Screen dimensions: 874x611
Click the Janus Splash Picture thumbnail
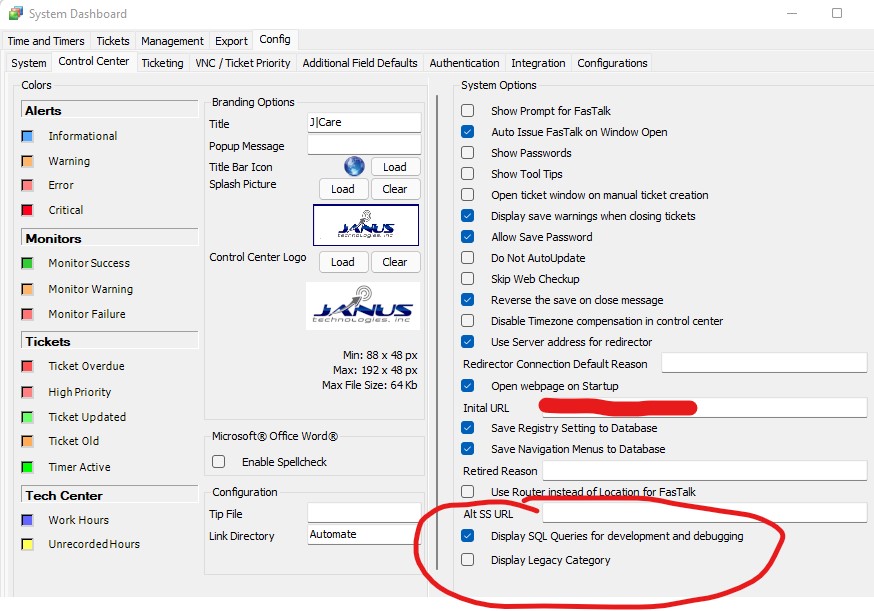365,225
